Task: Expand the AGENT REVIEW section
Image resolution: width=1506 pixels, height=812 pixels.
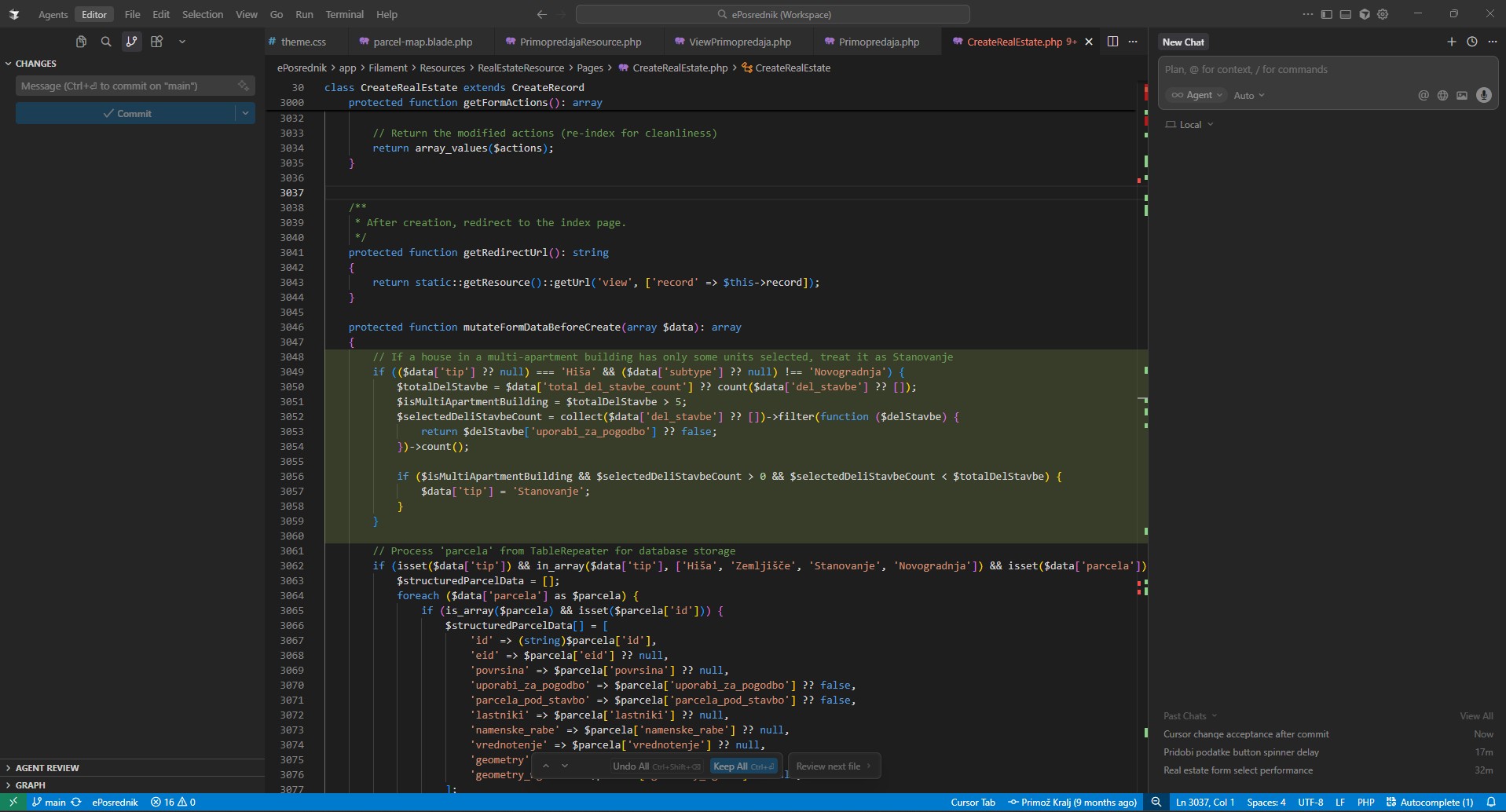Action: pyautogui.click(x=47, y=767)
